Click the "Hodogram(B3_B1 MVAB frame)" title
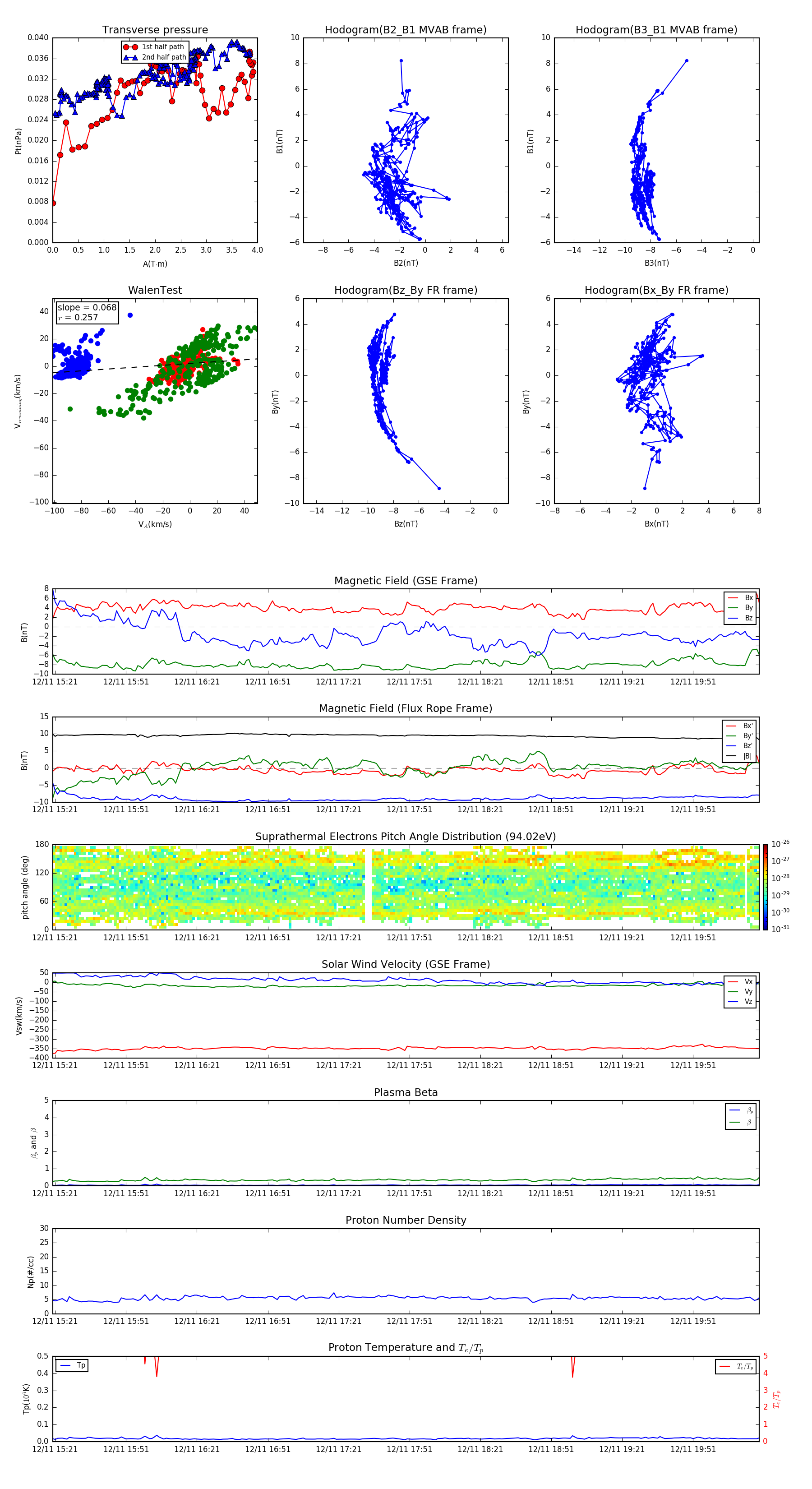 656,30
